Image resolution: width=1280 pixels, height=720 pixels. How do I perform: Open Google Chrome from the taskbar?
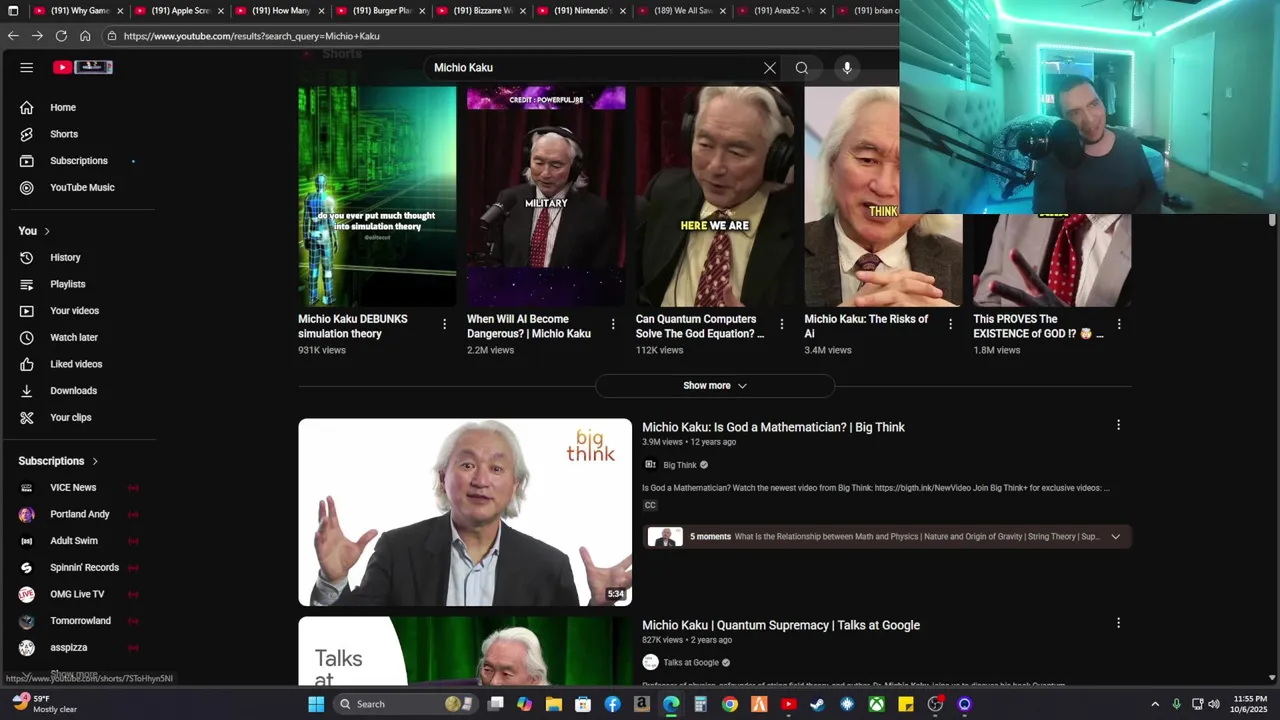[730, 704]
